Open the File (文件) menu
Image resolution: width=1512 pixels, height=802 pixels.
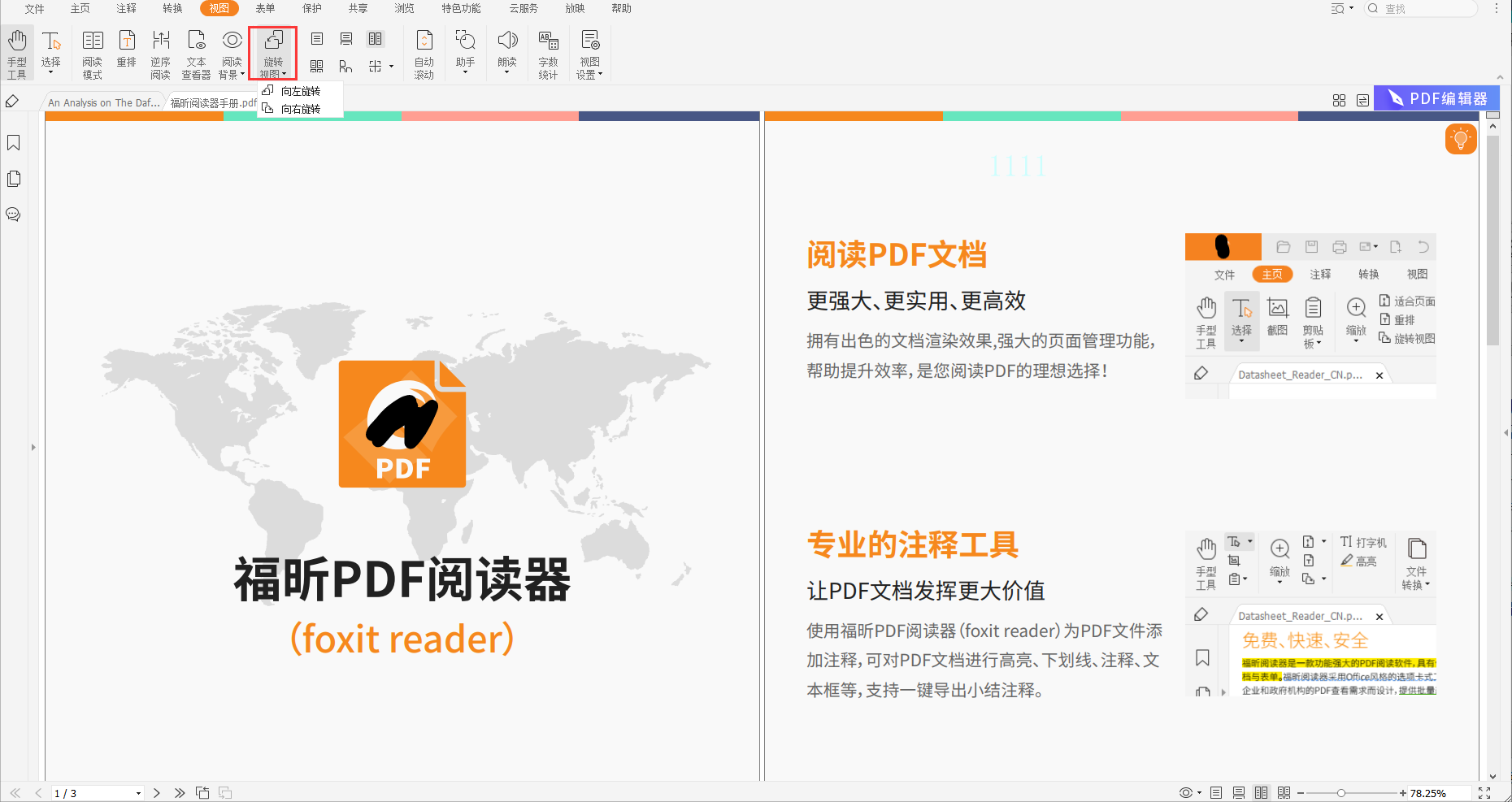(x=35, y=8)
